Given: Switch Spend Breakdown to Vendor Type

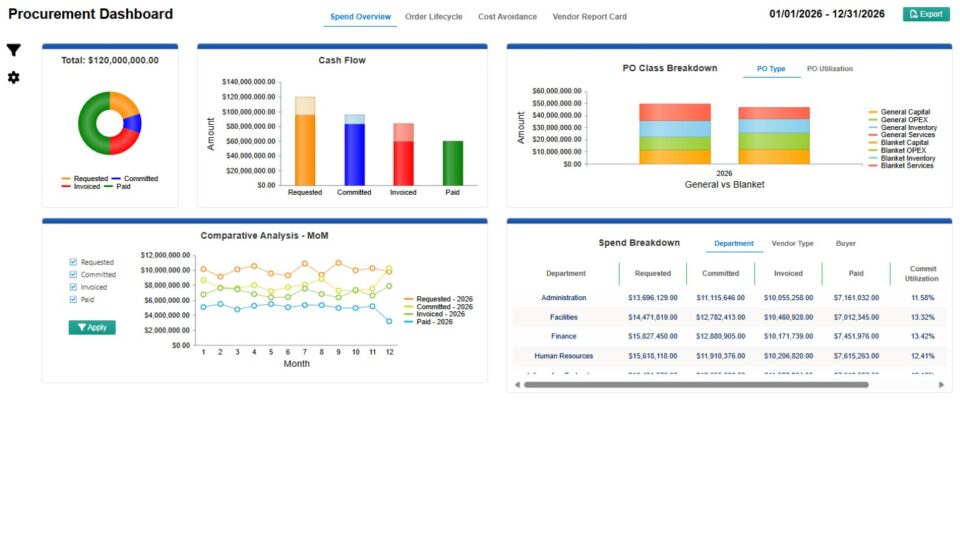Looking at the screenshot, I should (x=792, y=243).
